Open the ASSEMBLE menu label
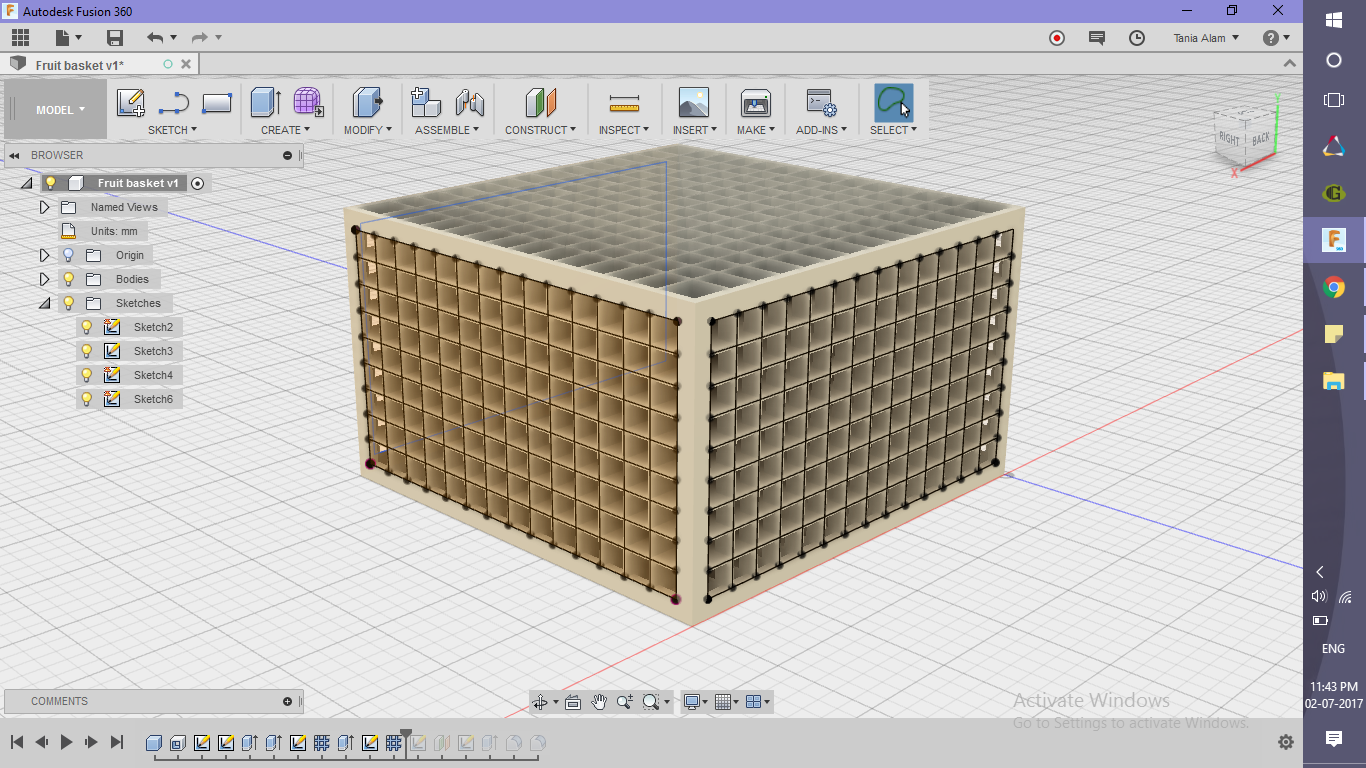This screenshot has height=768, width=1366. pyautogui.click(x=447, y=130)
